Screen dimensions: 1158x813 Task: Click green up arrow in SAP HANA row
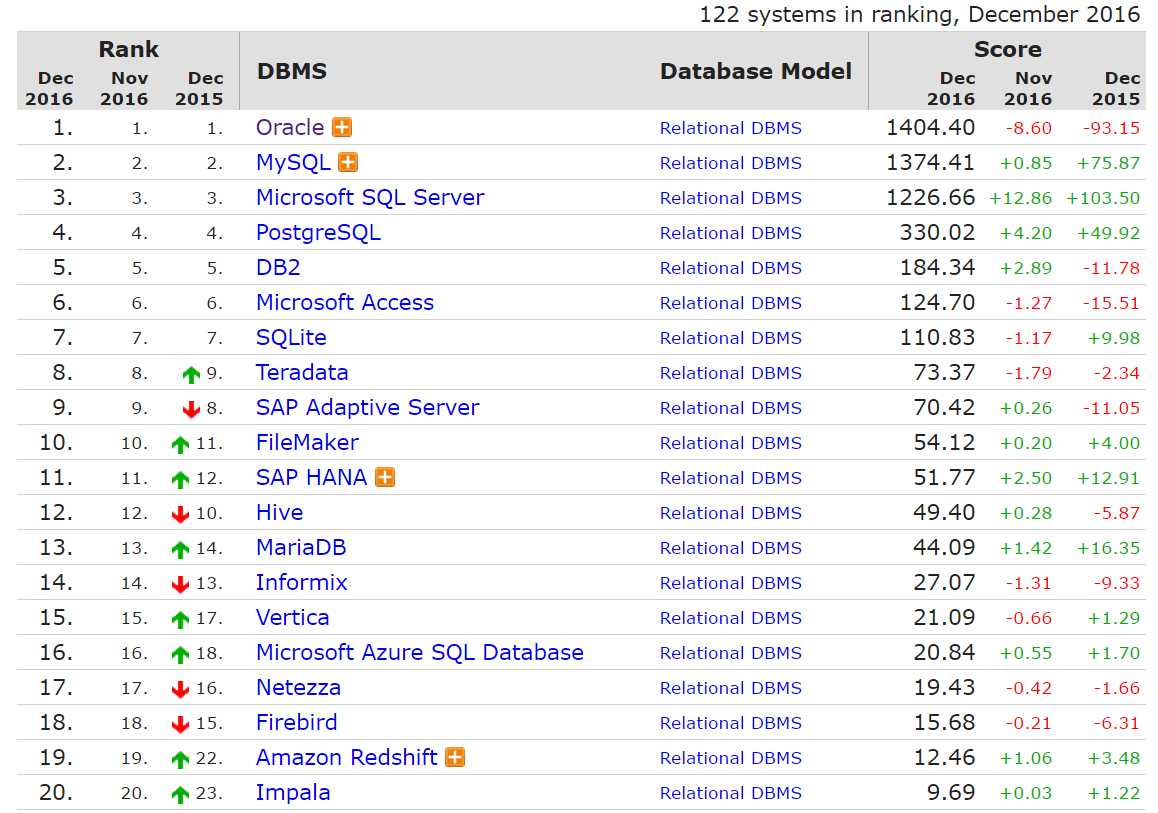coord(180,479)
